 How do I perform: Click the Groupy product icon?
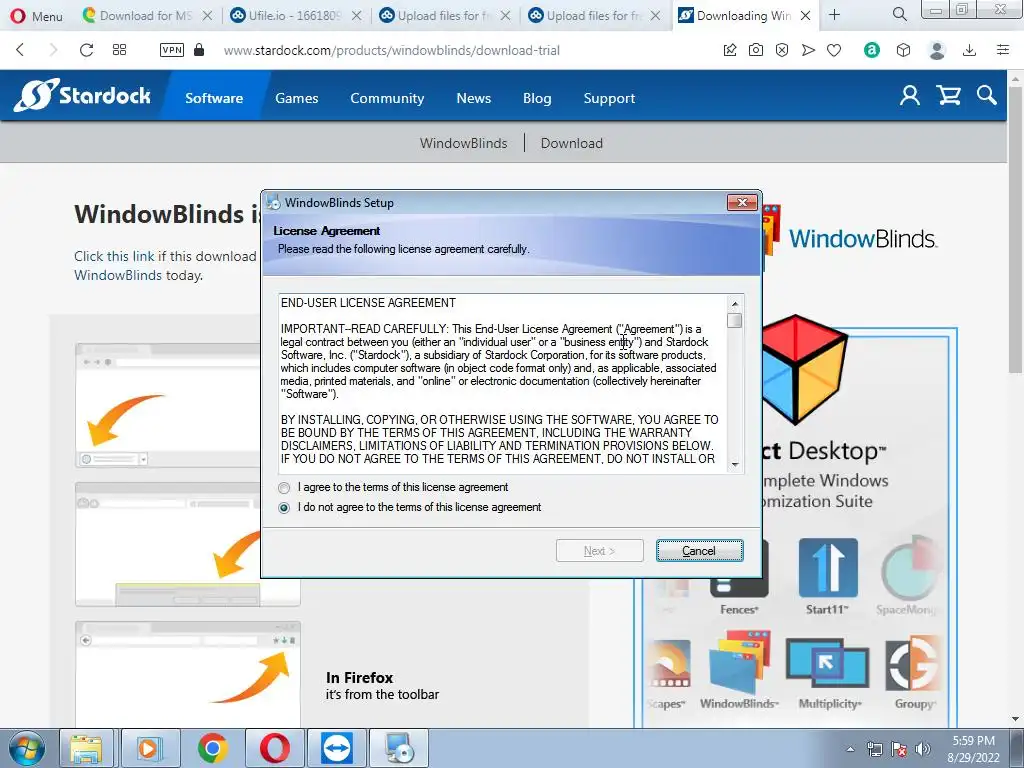tap(914, 666)
